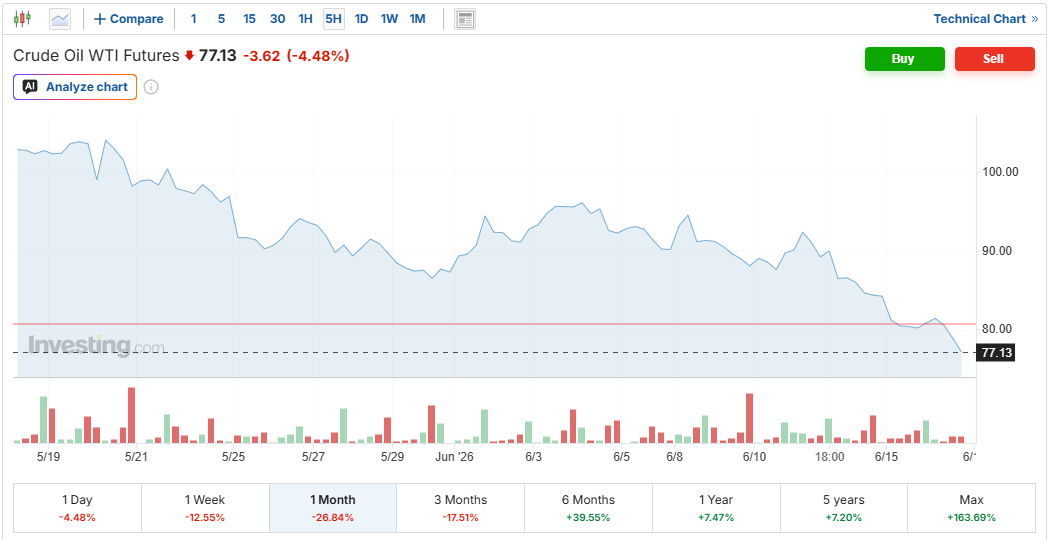
Task: Click the green Buy button
Action: tap(904, 59)
